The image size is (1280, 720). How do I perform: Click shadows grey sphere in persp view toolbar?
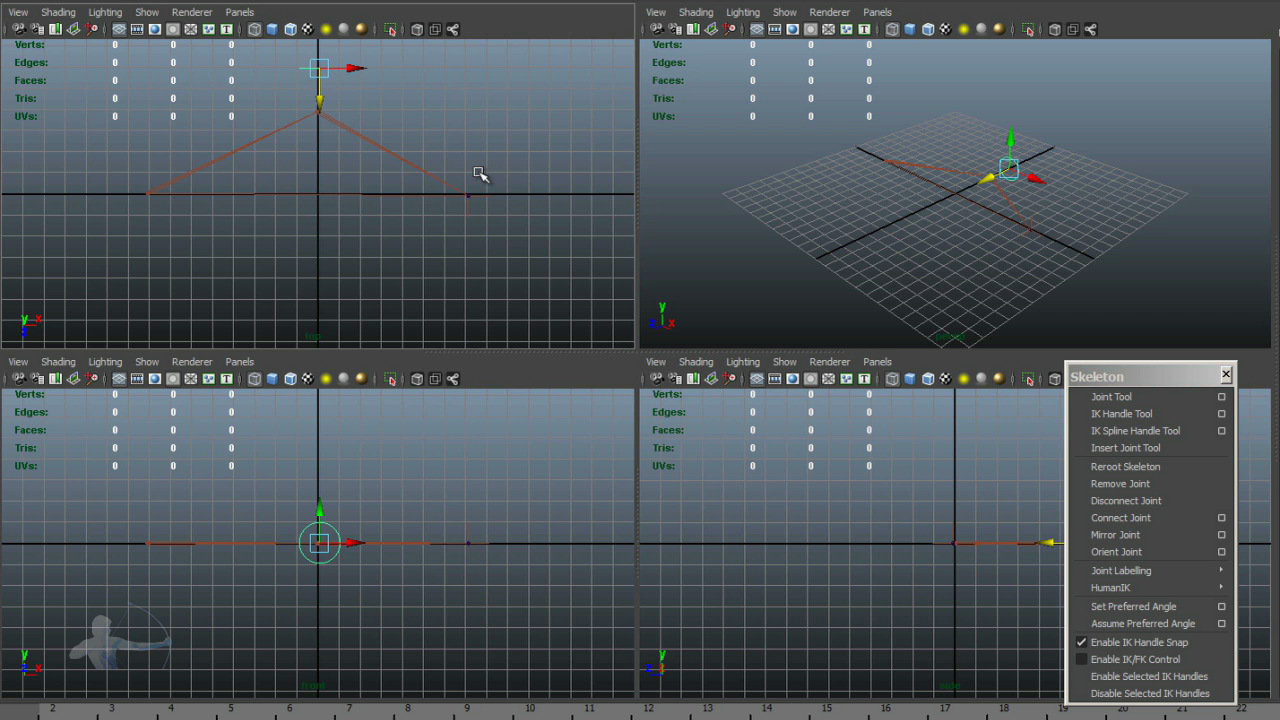point(982,29)
